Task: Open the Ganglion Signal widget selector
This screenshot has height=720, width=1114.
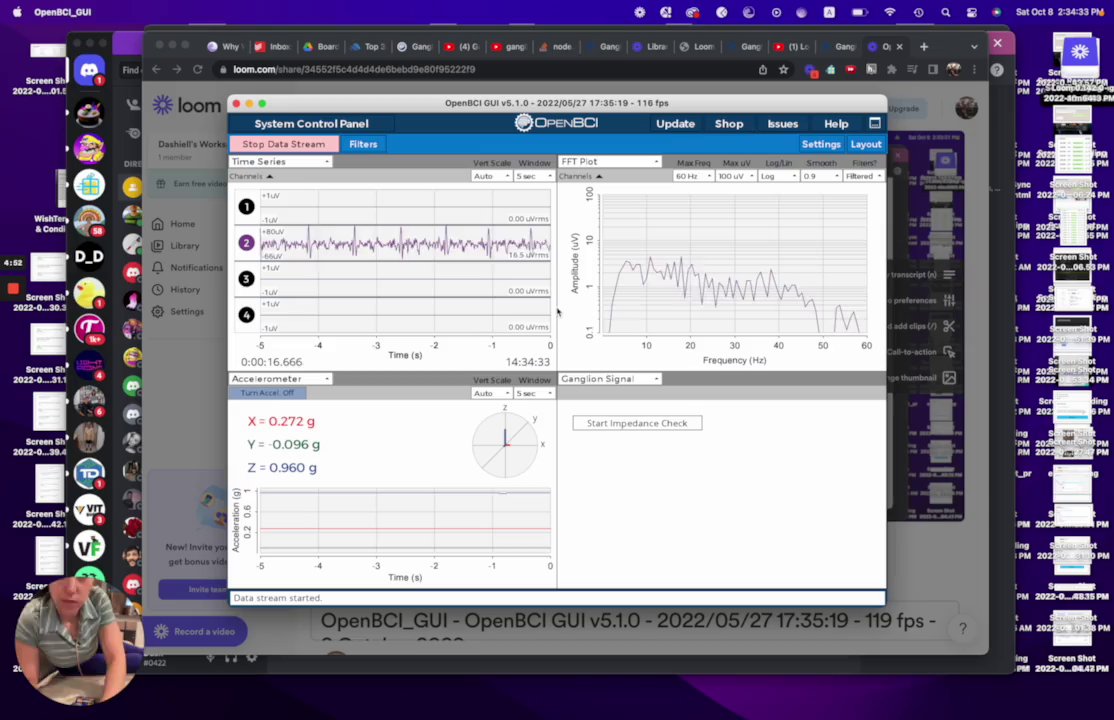Action: [610, 379]
